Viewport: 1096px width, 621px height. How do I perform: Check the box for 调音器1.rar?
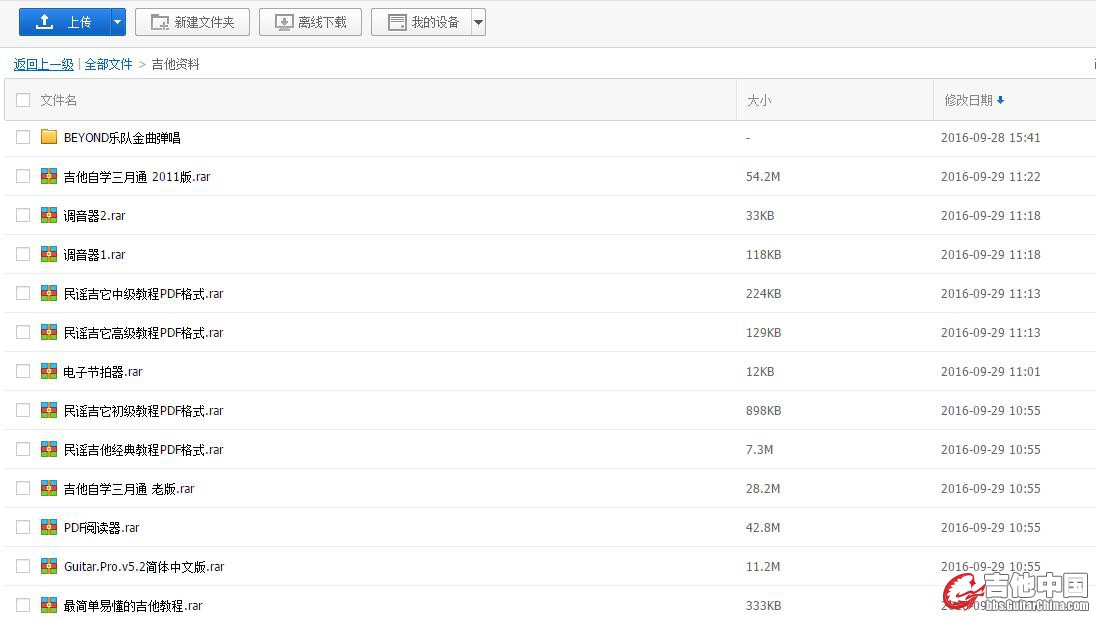(x=23, y=254)
